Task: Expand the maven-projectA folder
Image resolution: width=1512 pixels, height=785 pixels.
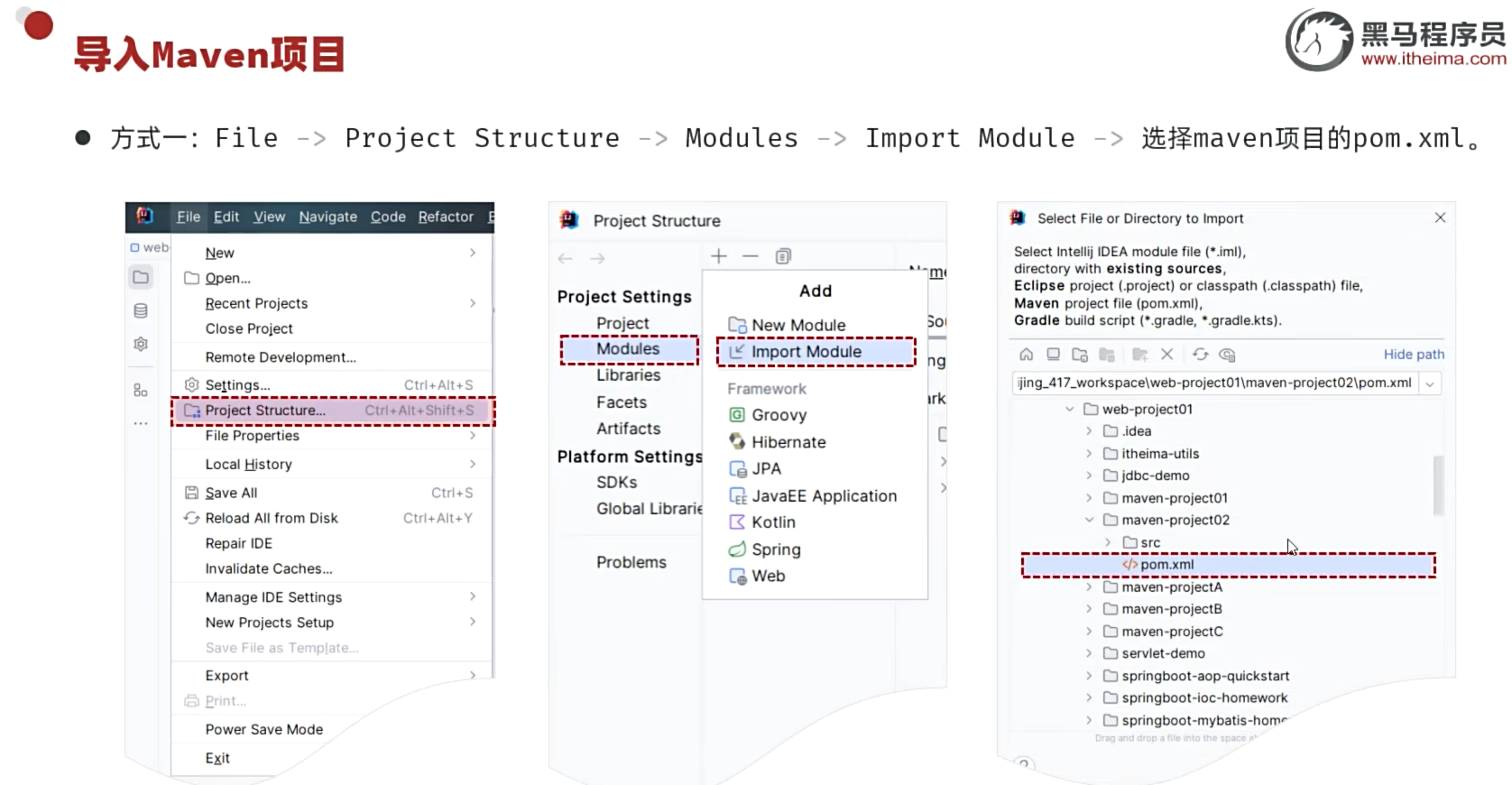Action: pos(1089,587)
